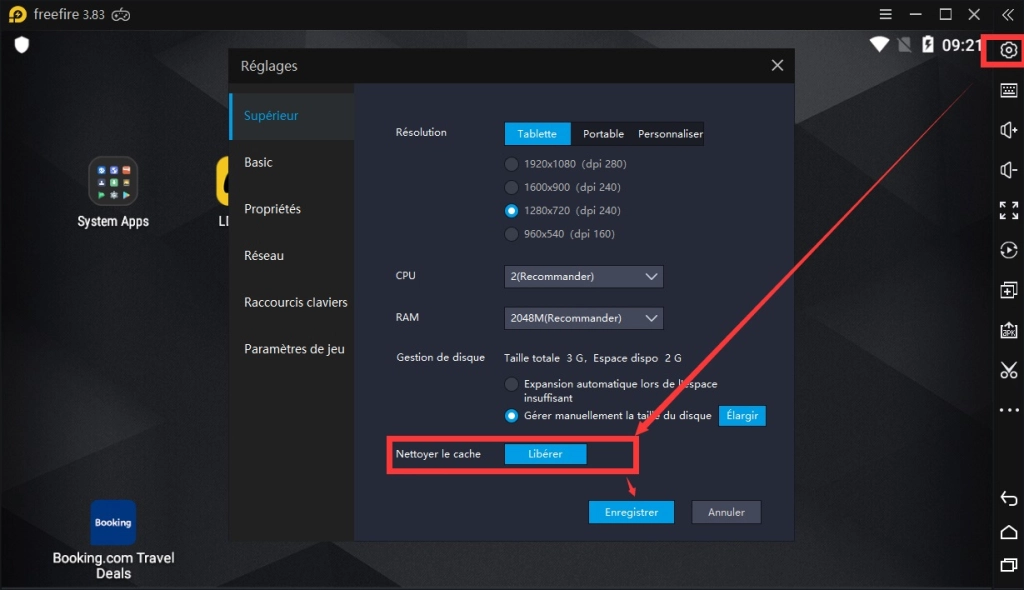Switch to Tablette resolution tab
The width and height of the screenshot is (1024, 590).
coord(537,134)
